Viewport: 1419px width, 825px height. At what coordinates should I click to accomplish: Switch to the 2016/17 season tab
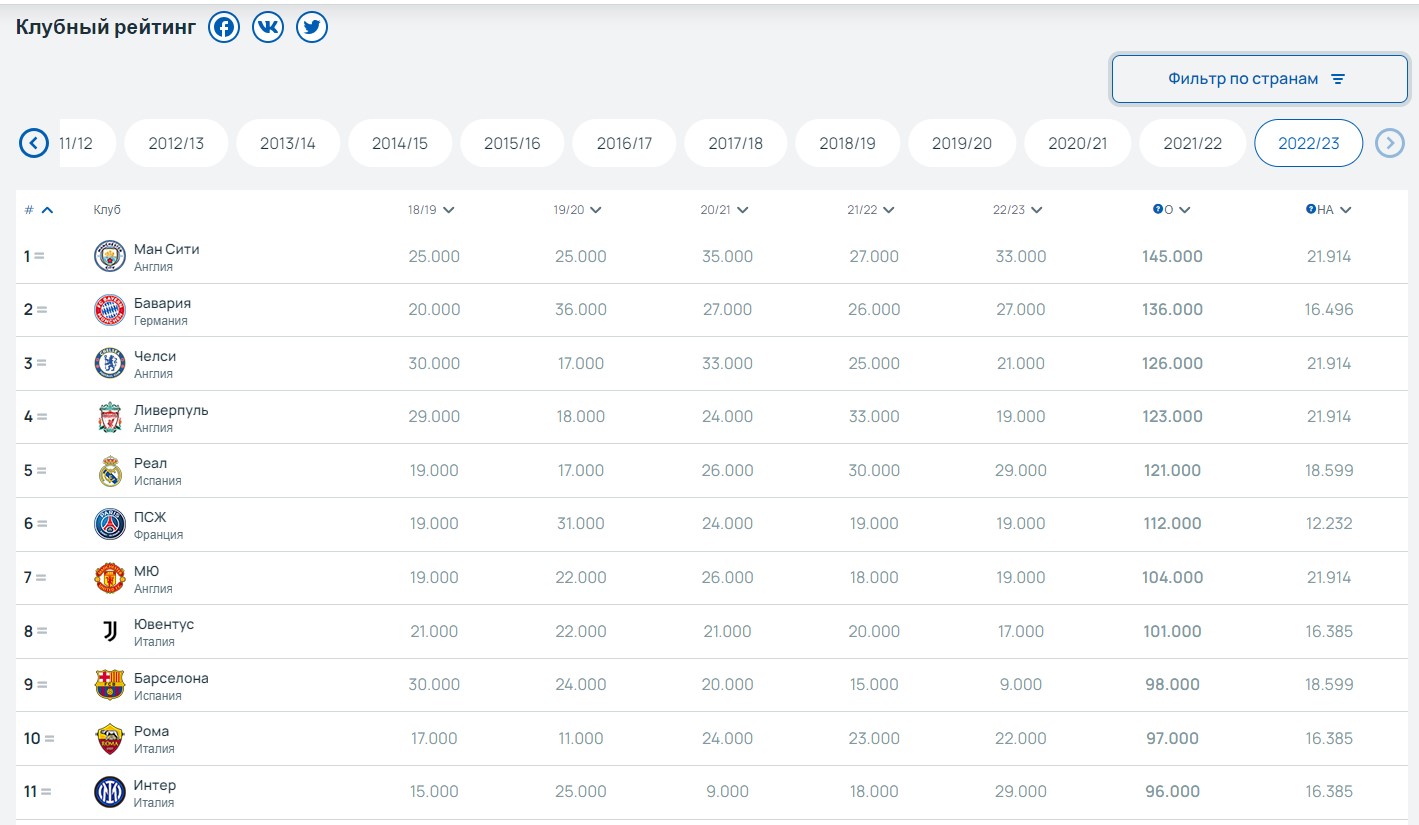tap(624, 143)
